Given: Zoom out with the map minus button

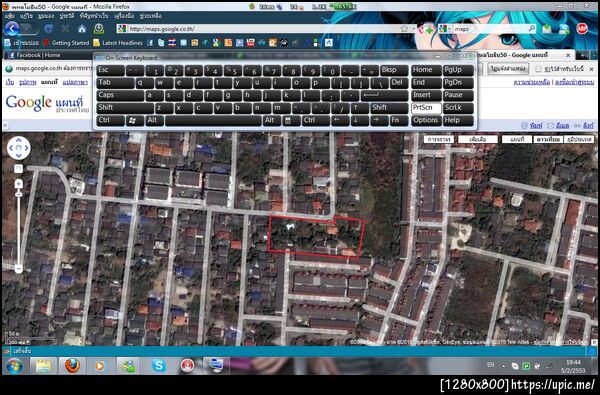Looking at the screenshot, I should click(18, 269).
